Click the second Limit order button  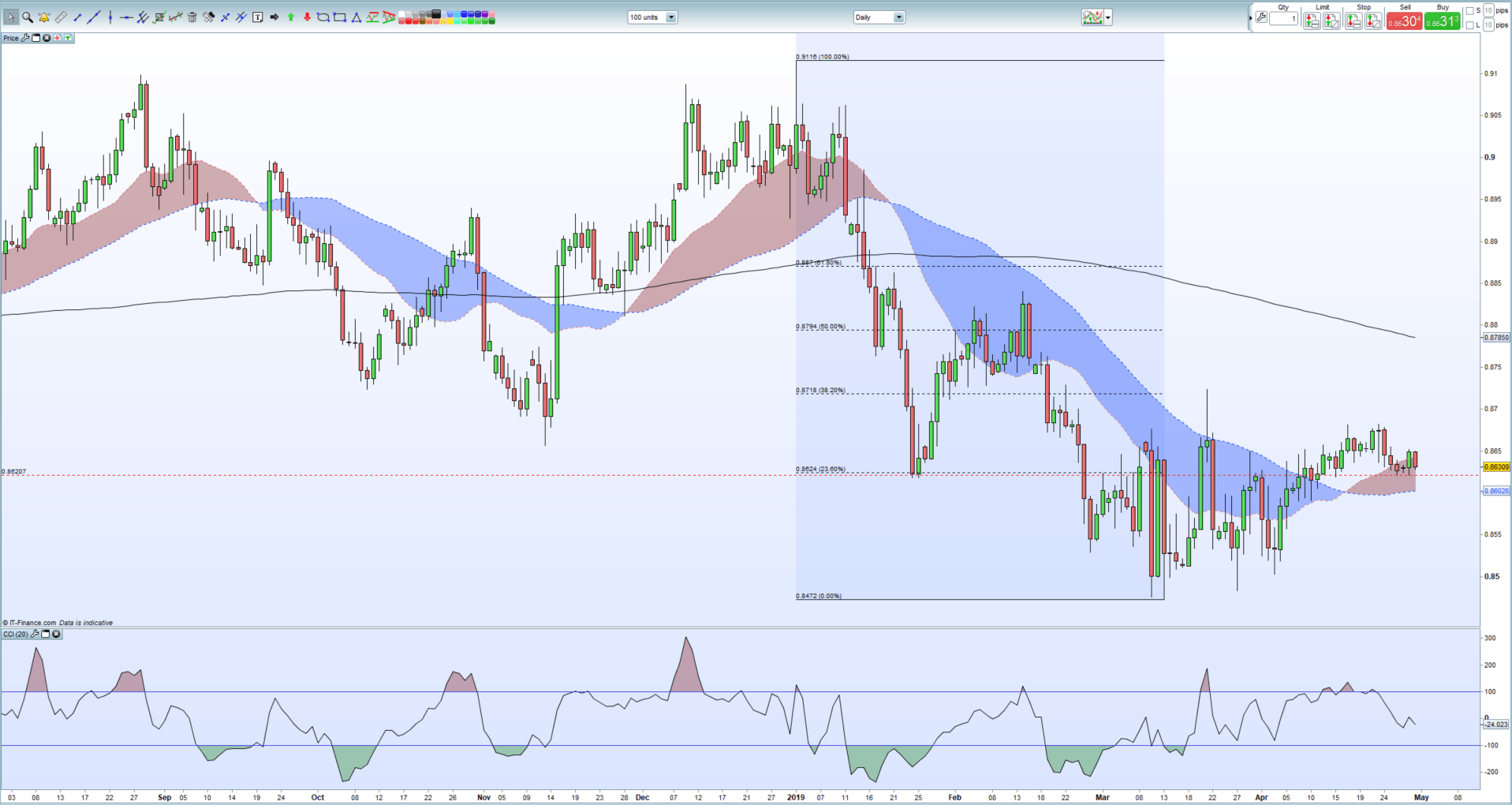(x=1331, y=21)
